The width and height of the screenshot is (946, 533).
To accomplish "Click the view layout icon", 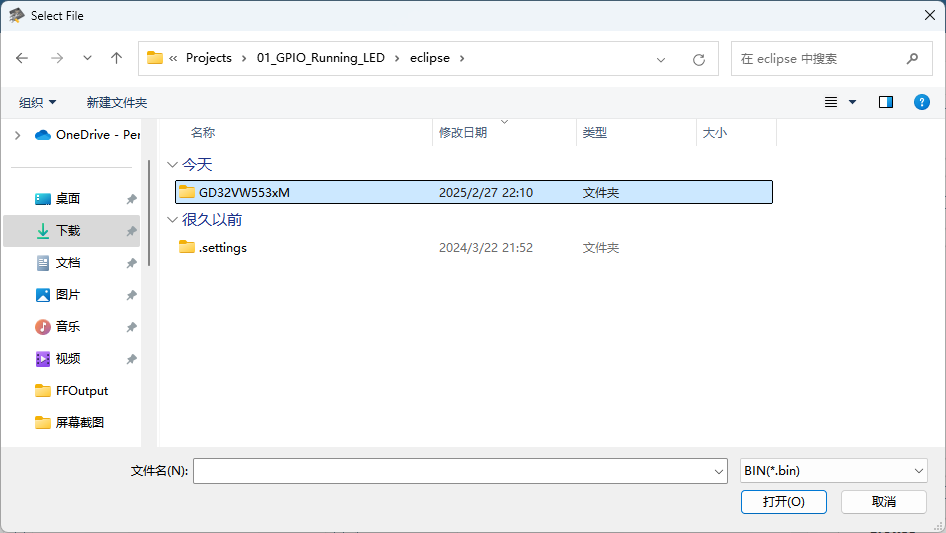I will tap(831, 102).
